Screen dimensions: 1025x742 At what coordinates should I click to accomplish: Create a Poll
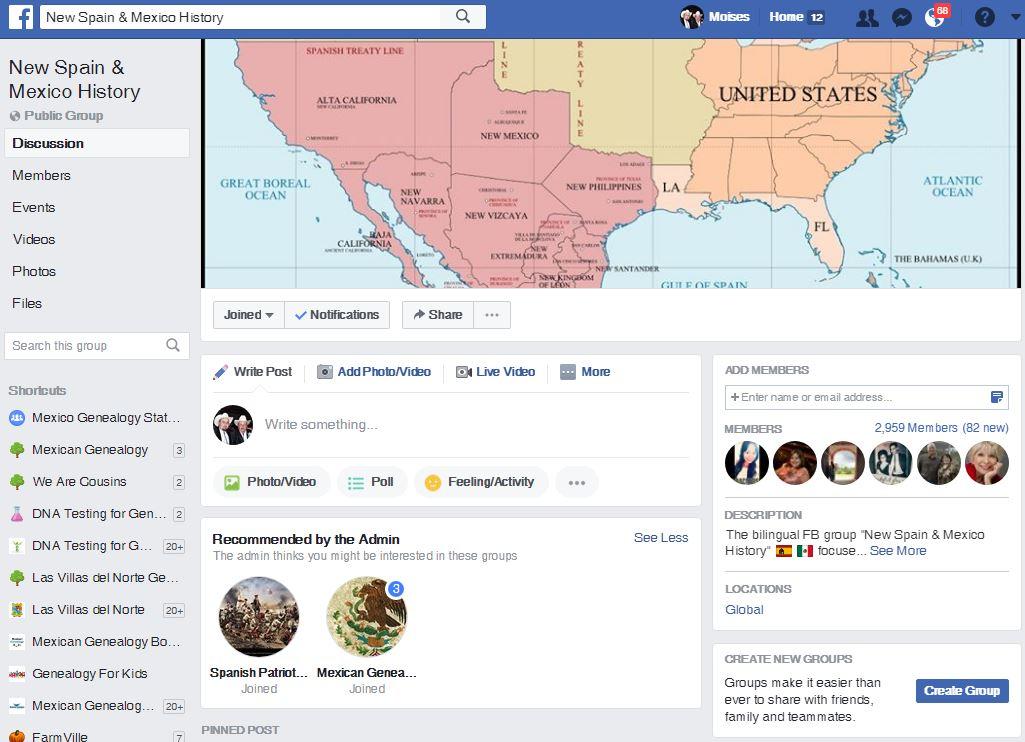371,482
